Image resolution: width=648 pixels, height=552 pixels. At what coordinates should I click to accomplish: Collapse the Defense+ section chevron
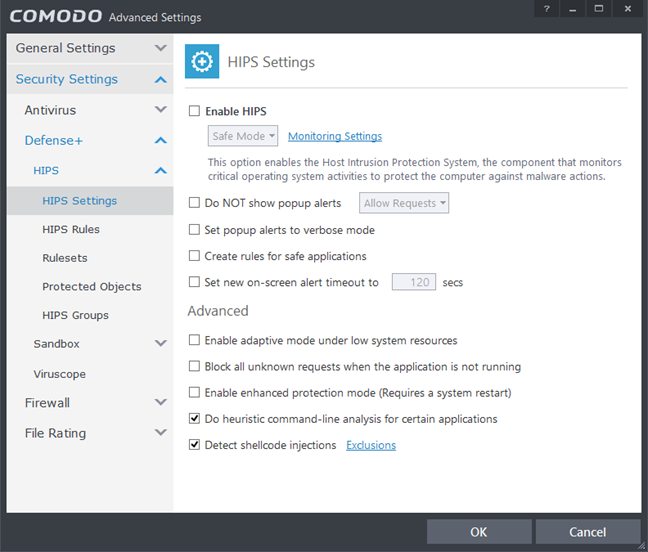point(161,140)
